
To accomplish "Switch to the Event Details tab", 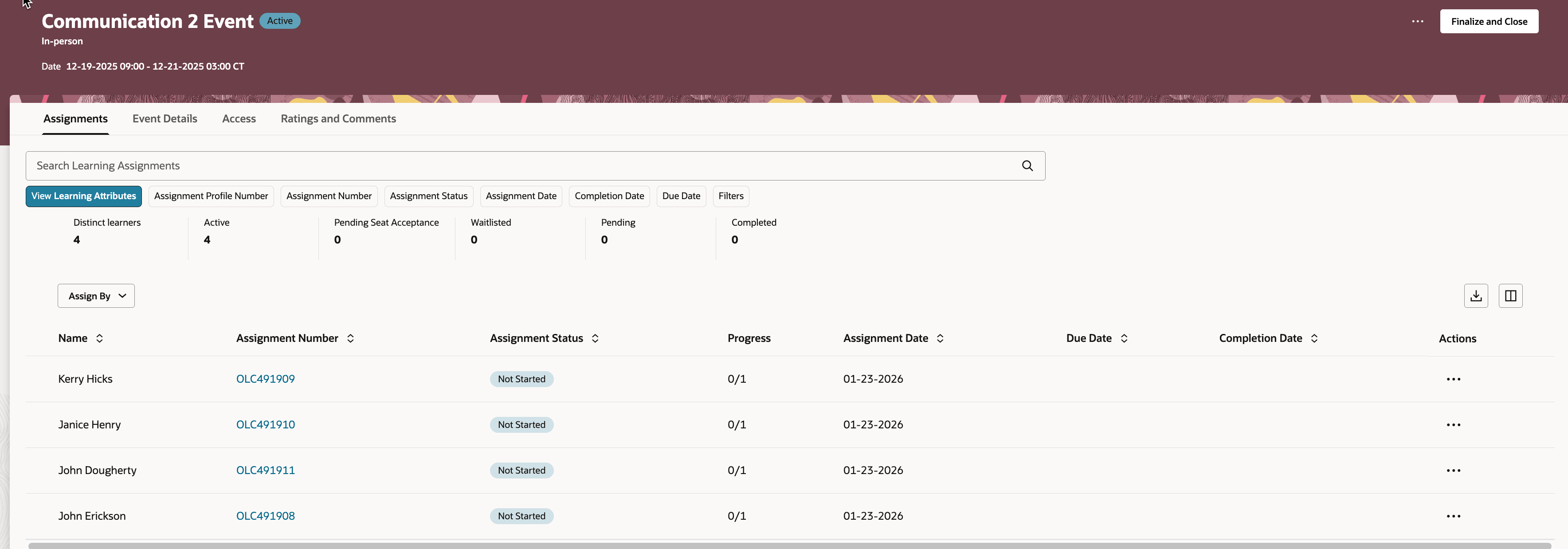I will pos(165,119).
